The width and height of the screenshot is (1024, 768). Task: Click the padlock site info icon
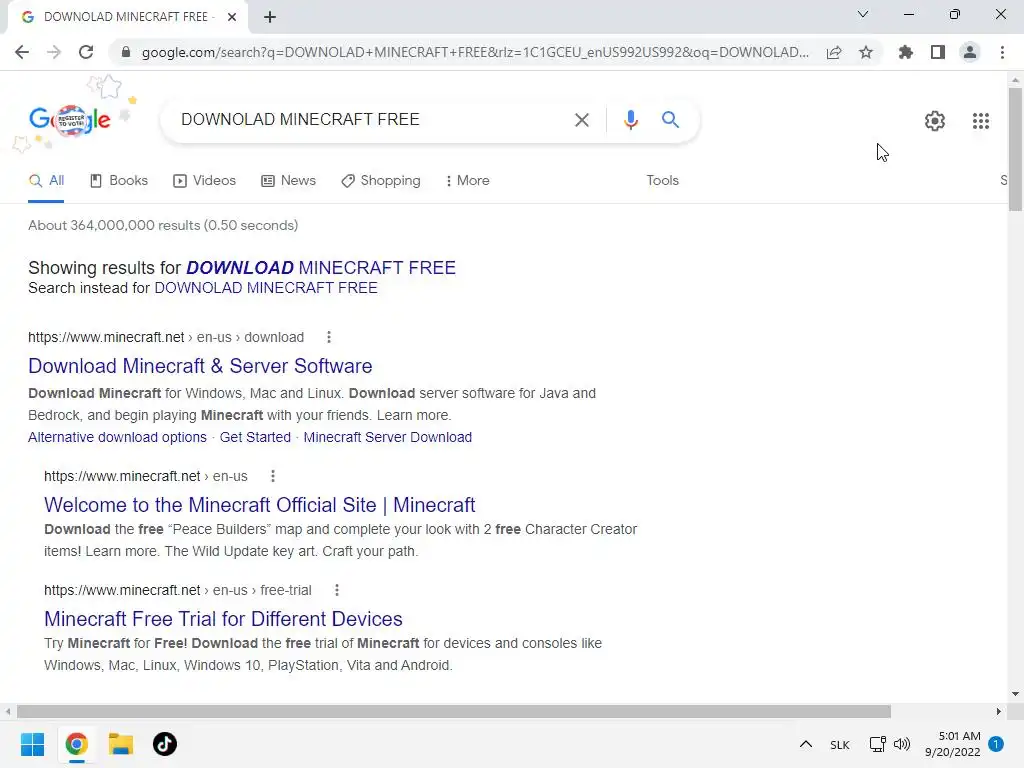coord(126,52)
